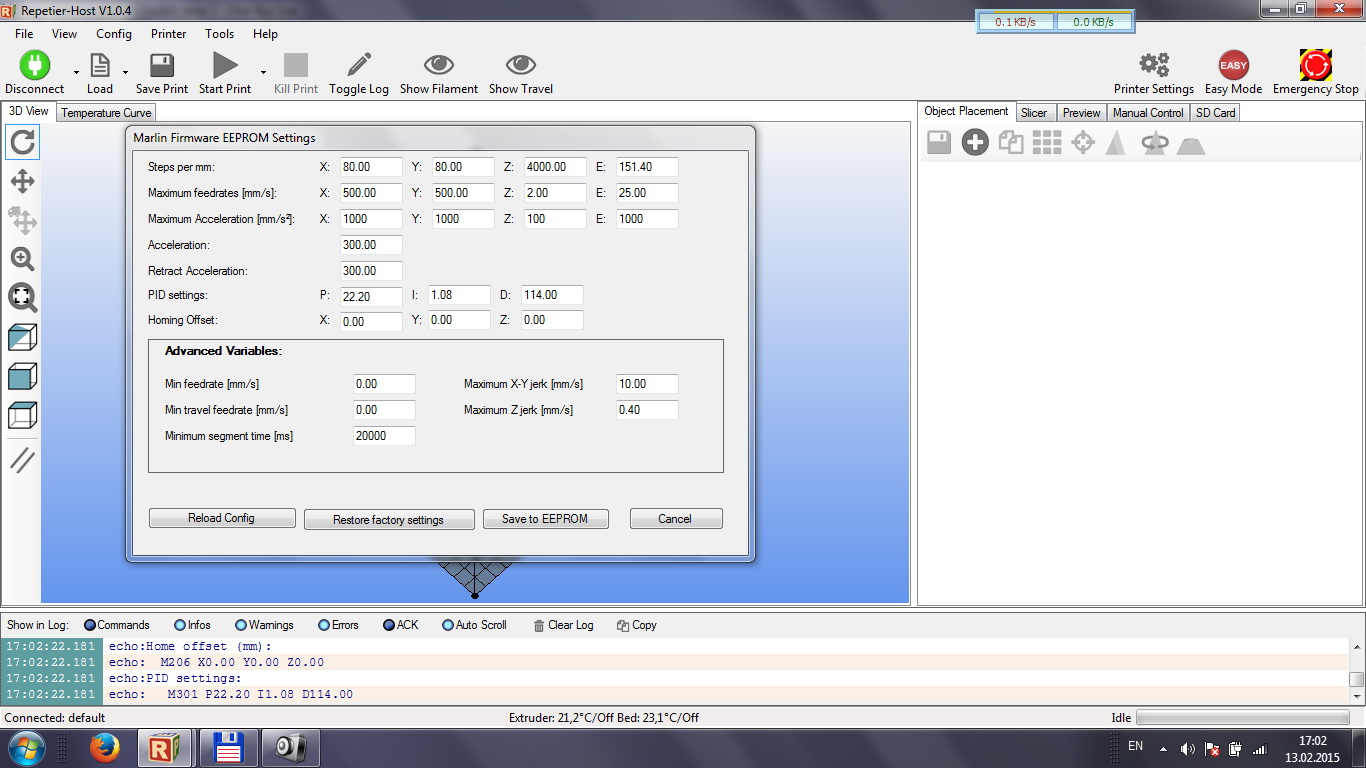The height and width of the screenshot is (768, 1366).
Task: Toggle the Errors log filter
Action: 338,625
